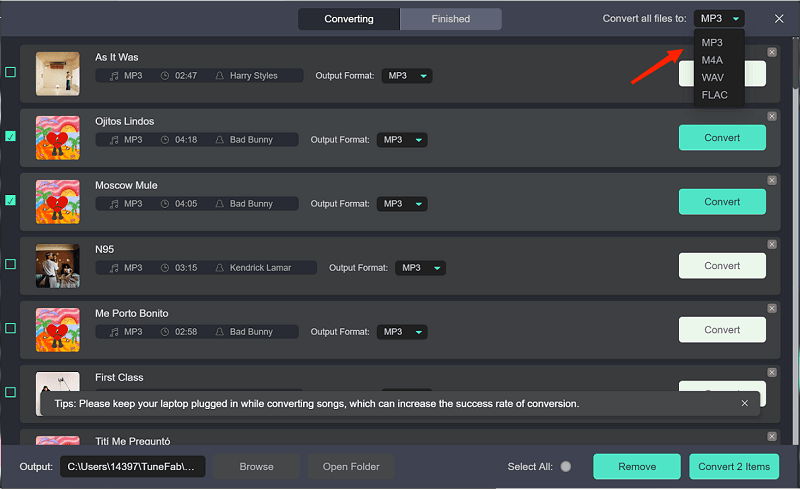Choose FLAC from the format list
The width and height of the screenshot is (800, 489).
pyautogui.click(x=714, y=95)
